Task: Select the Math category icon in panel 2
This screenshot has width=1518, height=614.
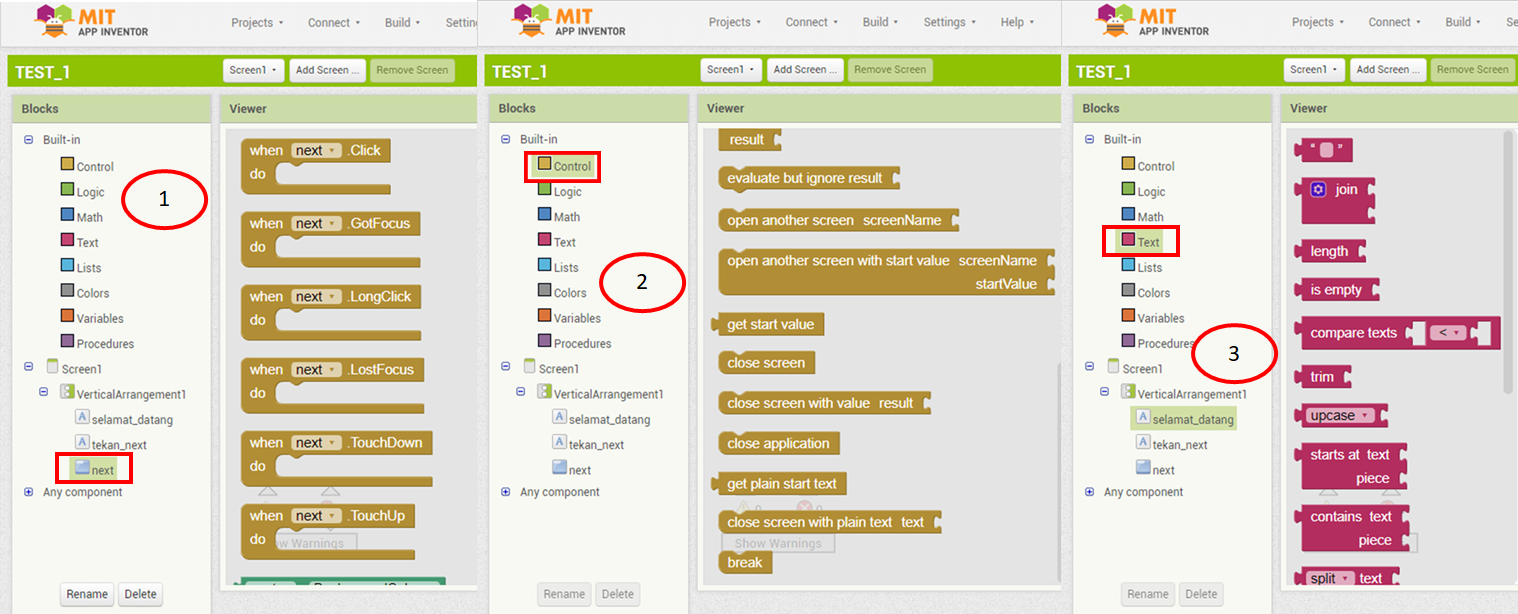Action: click(545, 215)
